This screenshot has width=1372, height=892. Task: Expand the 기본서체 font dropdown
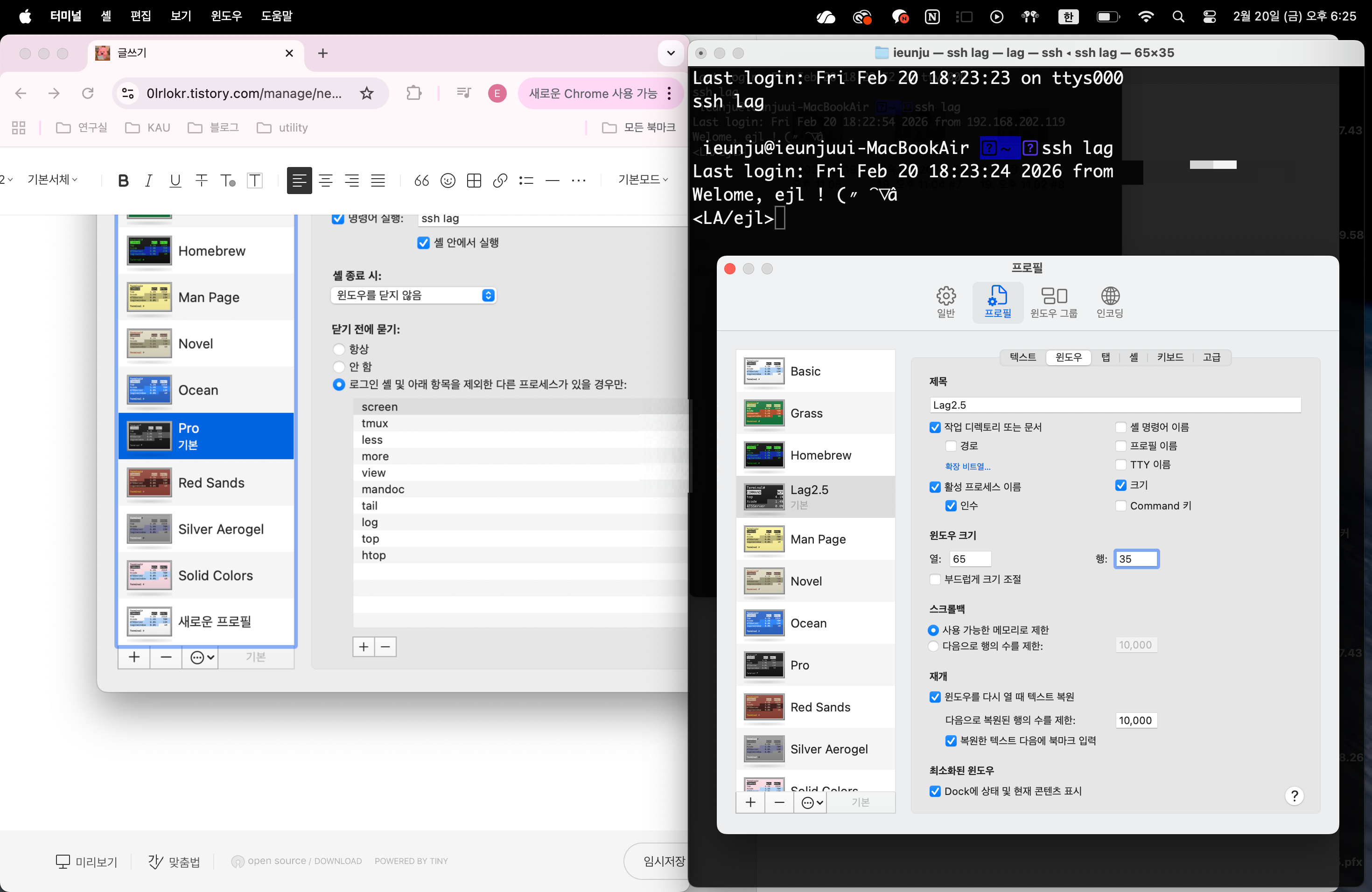[x=52, y=180]
